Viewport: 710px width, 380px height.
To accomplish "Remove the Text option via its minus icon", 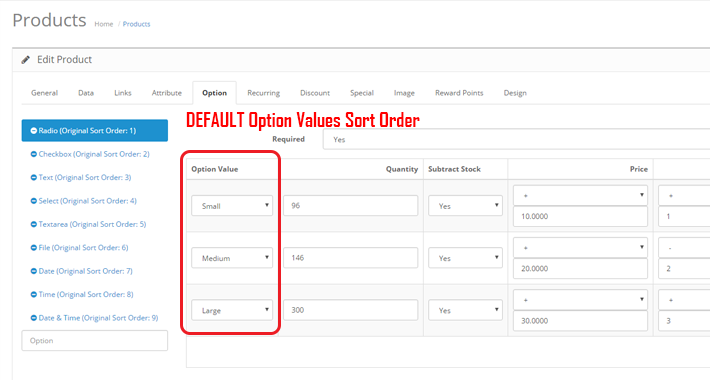I will click(x=34, y=178).
